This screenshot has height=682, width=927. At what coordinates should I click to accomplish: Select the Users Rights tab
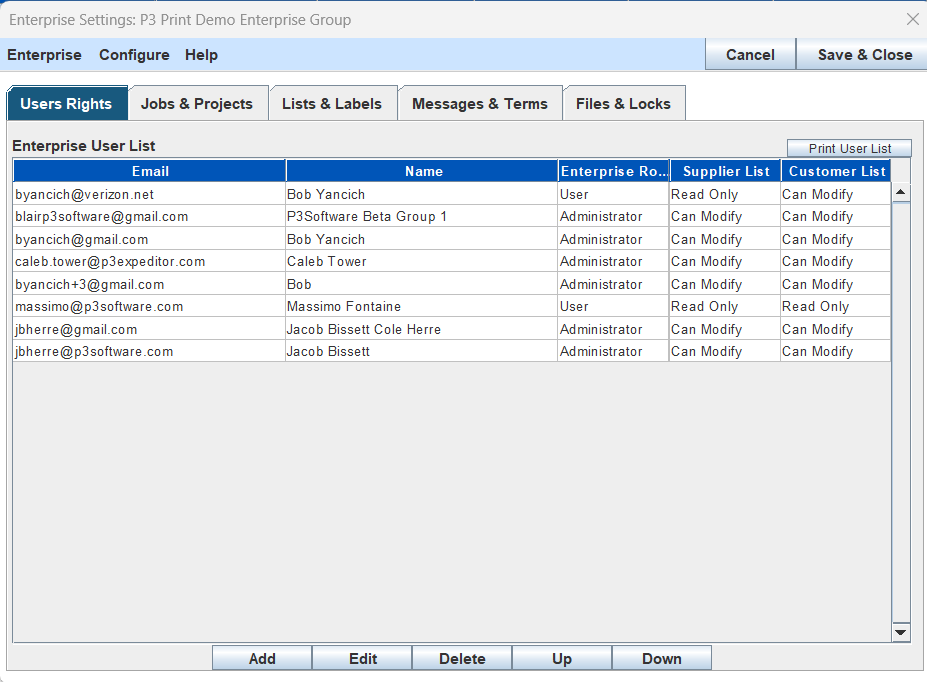pyautogui.click(x=67, y=102)
